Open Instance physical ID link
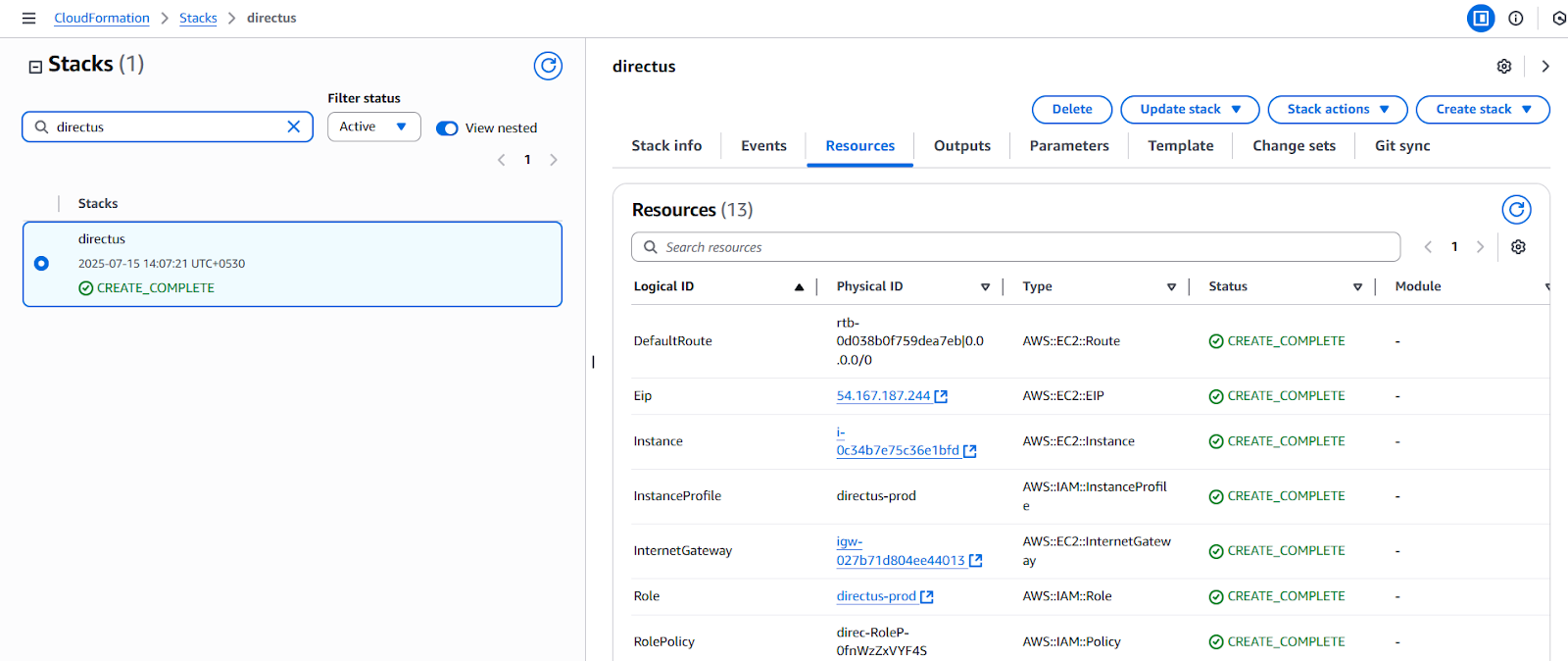This screenshot has height=661, width=1568. pyautogui.click(x=898, y=441)
